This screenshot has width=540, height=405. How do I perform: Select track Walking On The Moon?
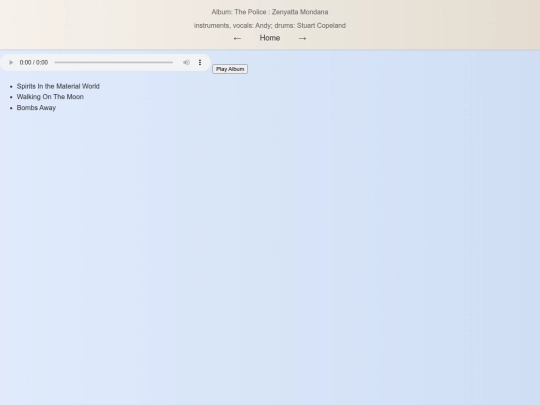[x=50, y=97]
